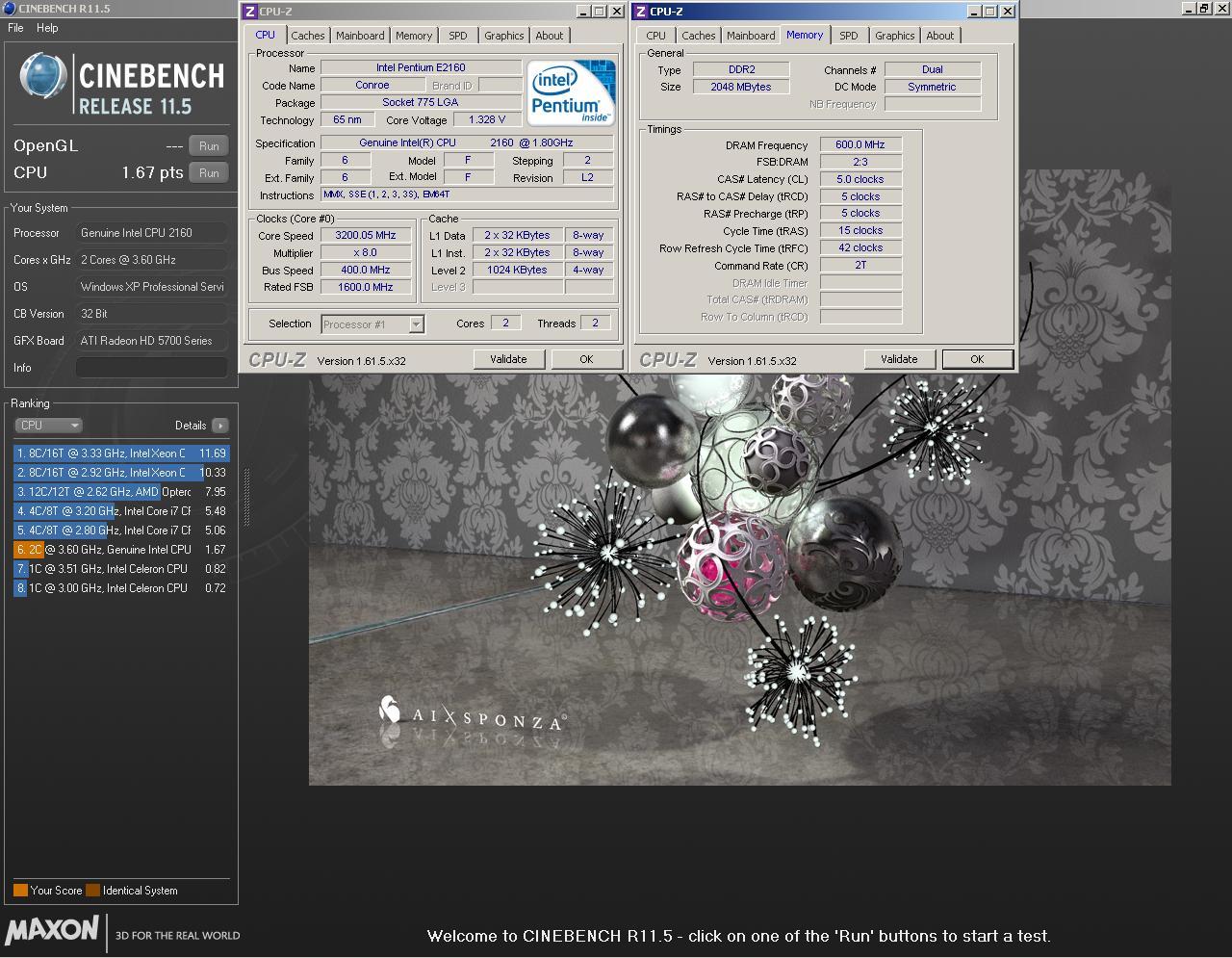Switch to About tab in left CPU-Z window
The image size is (1232, 958).
tap(550, 36)
